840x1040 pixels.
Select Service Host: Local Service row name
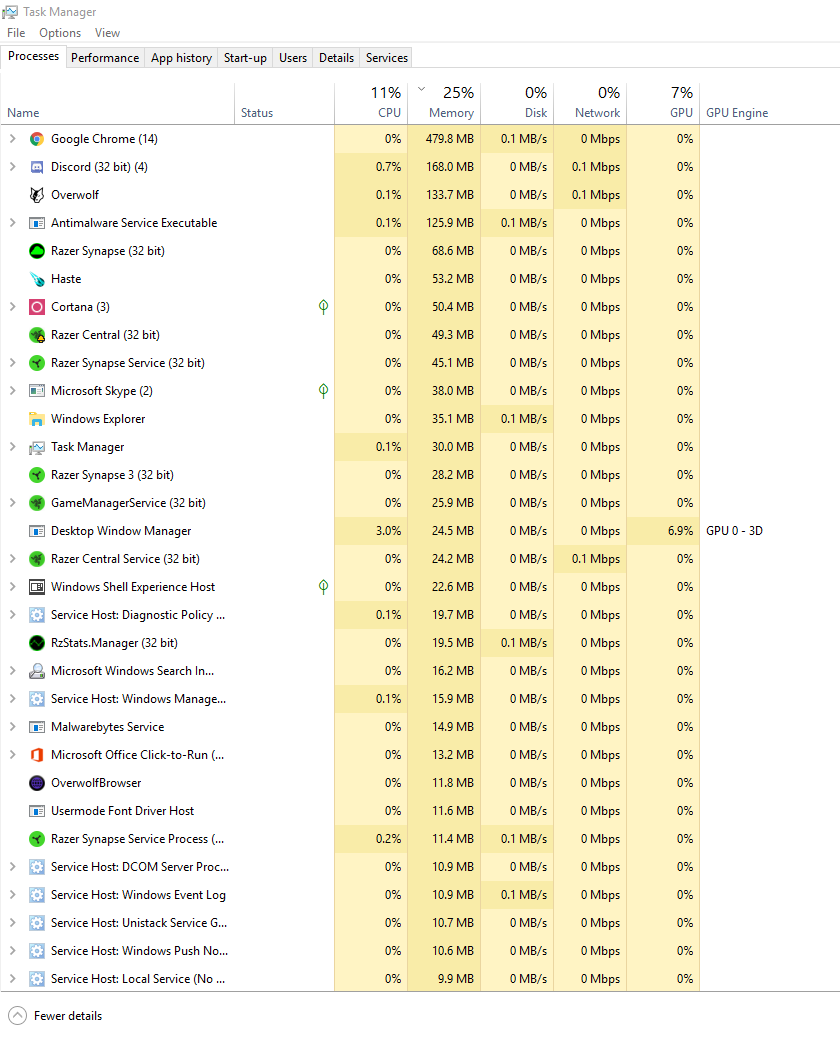(x=138, y=979)
